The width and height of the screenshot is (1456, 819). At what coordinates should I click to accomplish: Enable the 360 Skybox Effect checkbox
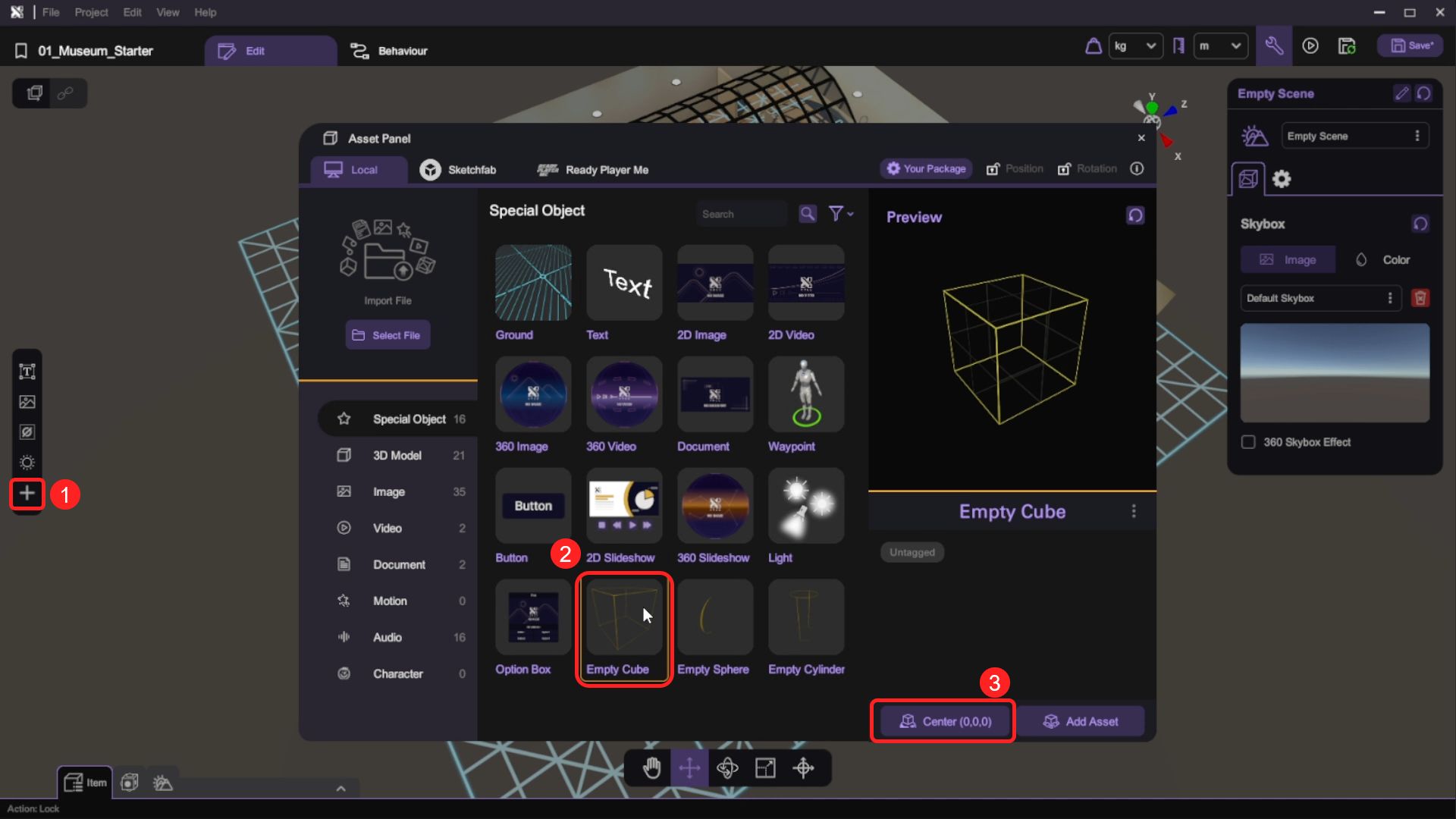click(1248, 442)
